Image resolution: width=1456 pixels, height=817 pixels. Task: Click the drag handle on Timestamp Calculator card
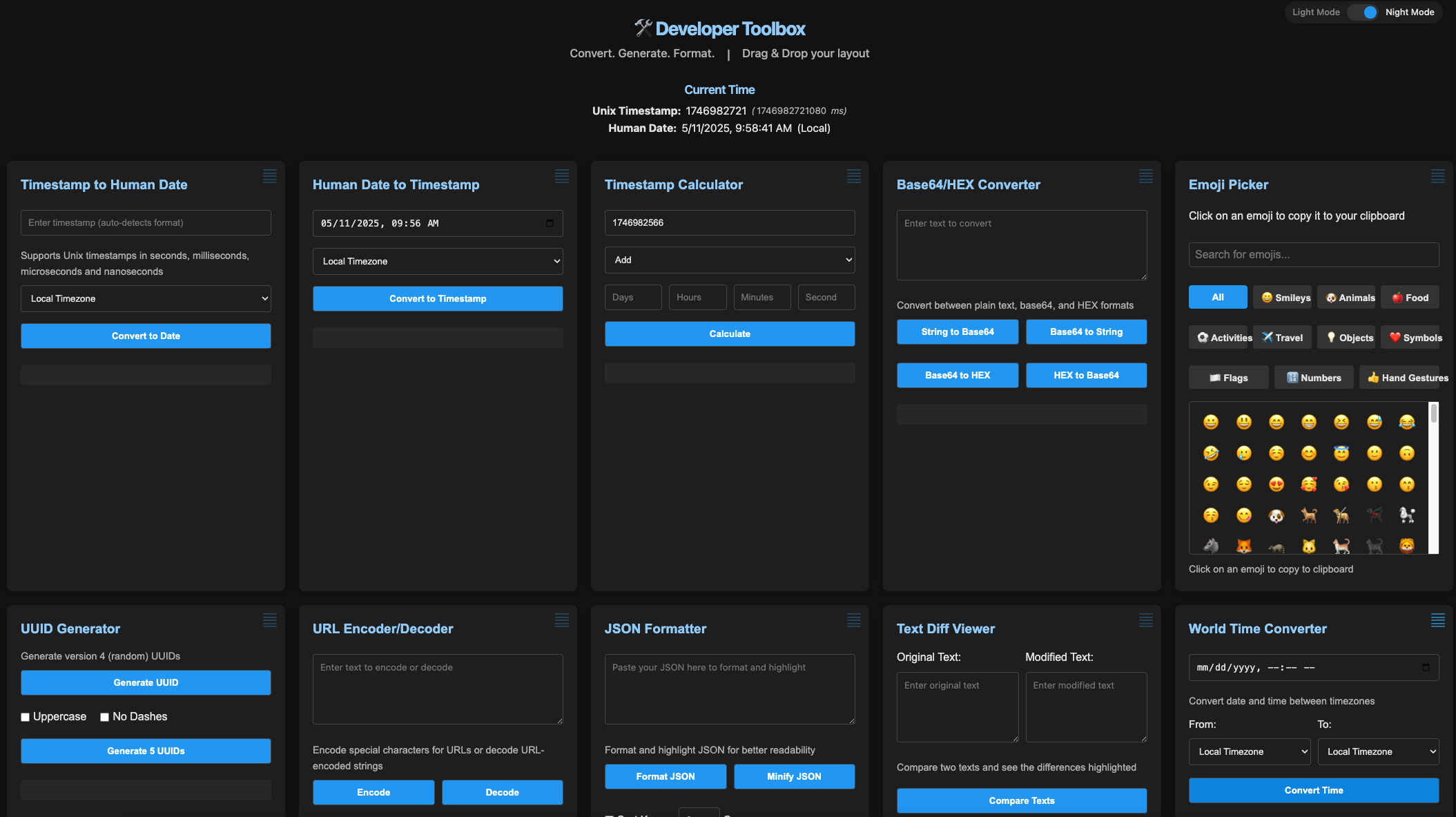(x=853, y=176)
